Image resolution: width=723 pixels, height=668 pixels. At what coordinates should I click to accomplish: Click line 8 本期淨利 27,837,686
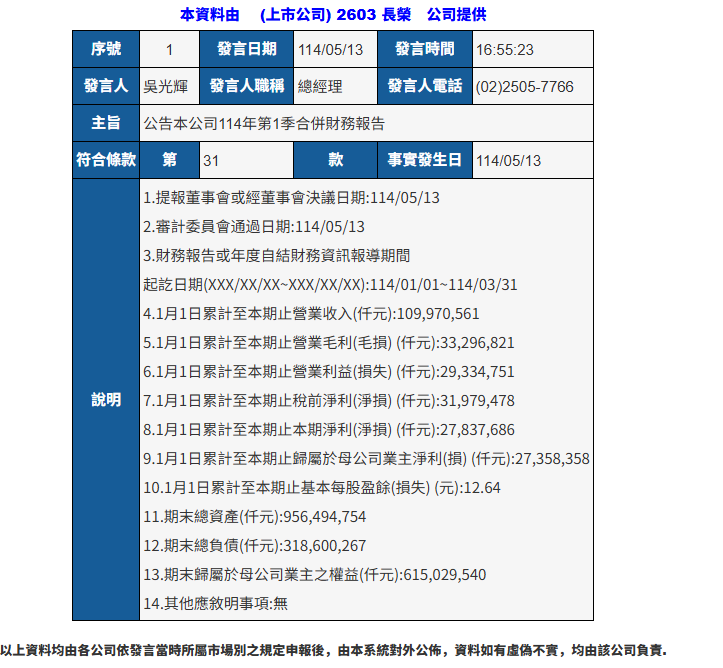[329, 430]
